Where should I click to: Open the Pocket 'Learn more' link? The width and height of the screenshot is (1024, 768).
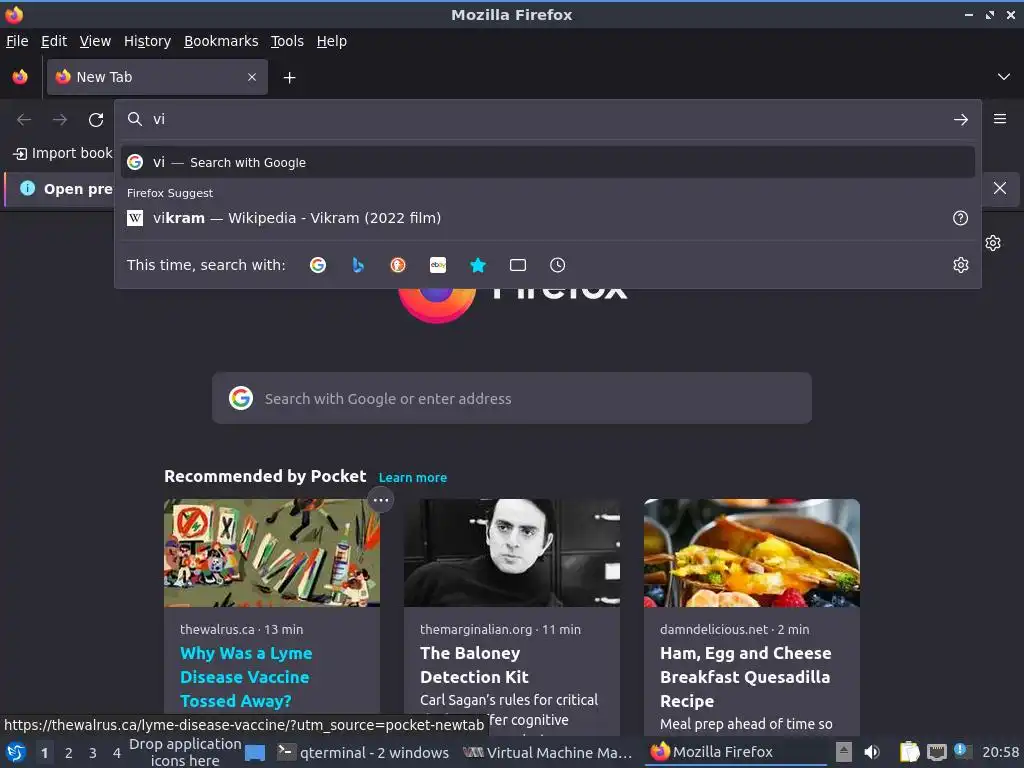(x=413, y=477)
